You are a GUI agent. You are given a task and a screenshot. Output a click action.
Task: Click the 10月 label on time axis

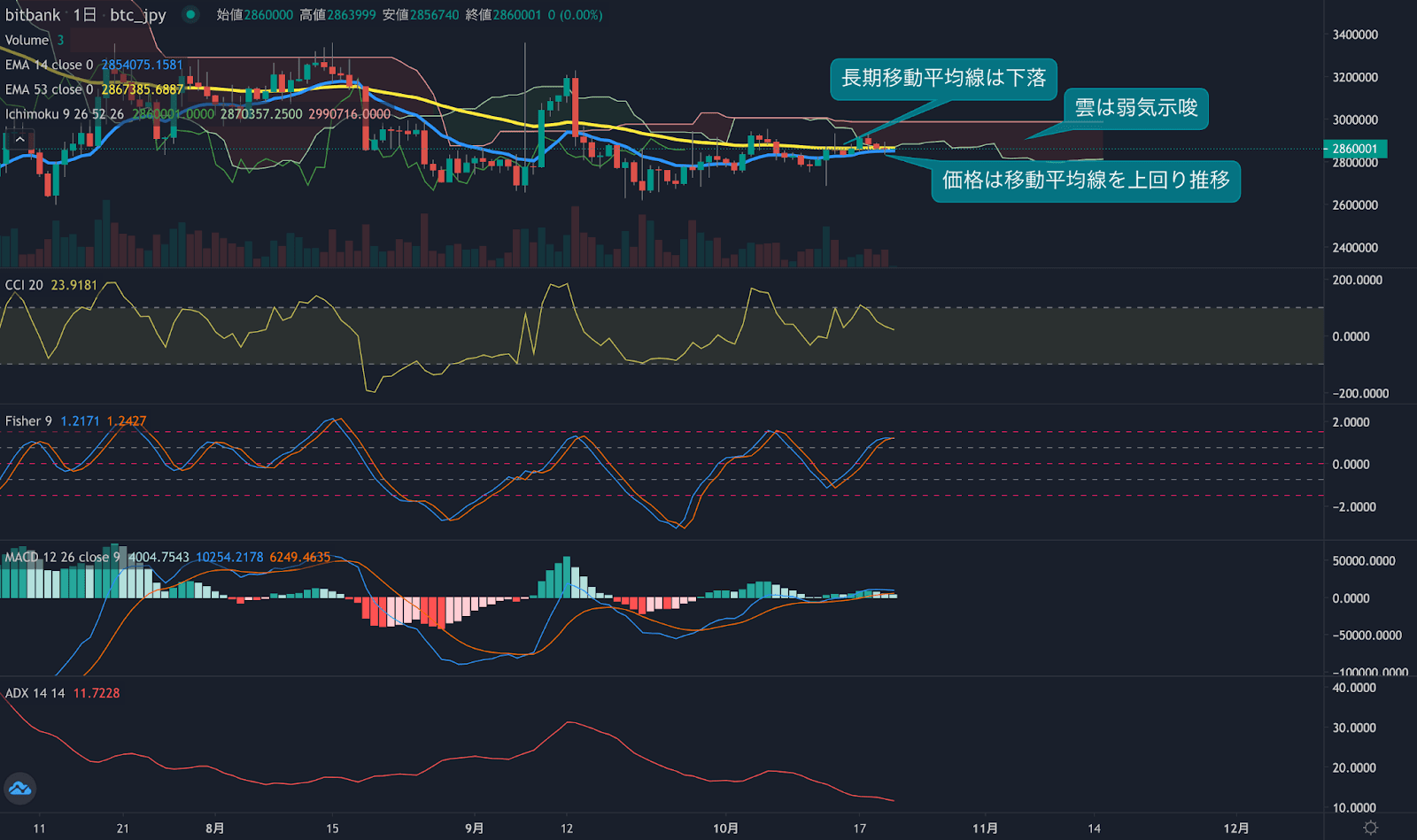[728, 827]
